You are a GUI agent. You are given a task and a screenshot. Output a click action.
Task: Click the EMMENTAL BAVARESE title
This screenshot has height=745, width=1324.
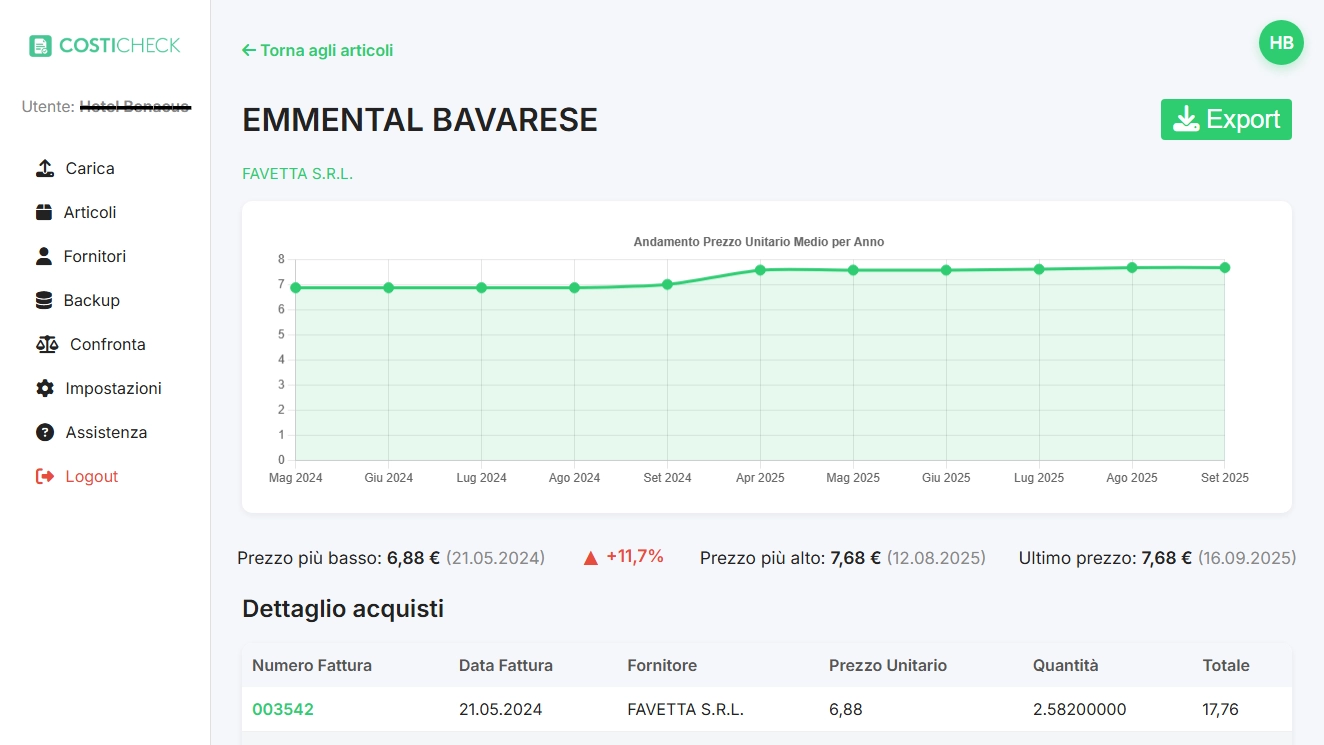click(420, 120)
